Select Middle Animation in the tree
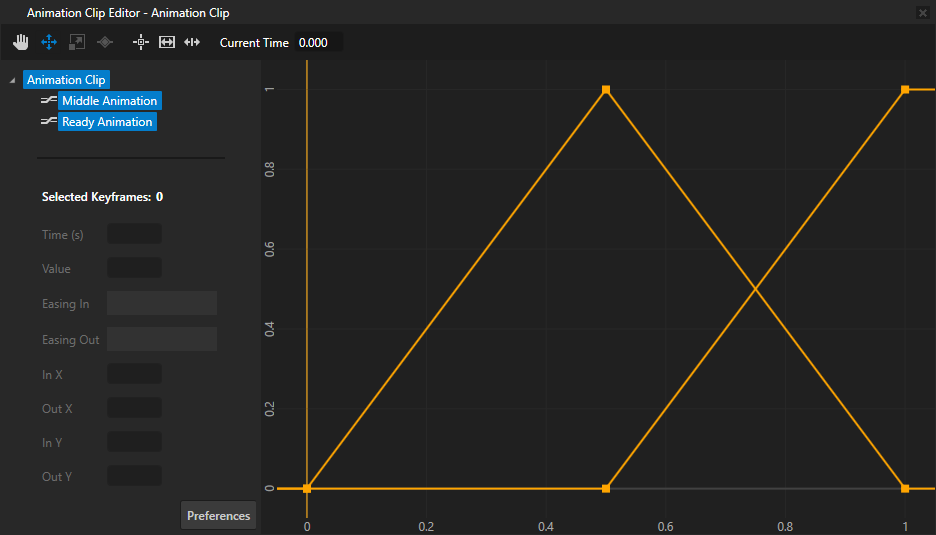Image resolution: width=936 pixels, height=535 pixels. click(109, 101)
